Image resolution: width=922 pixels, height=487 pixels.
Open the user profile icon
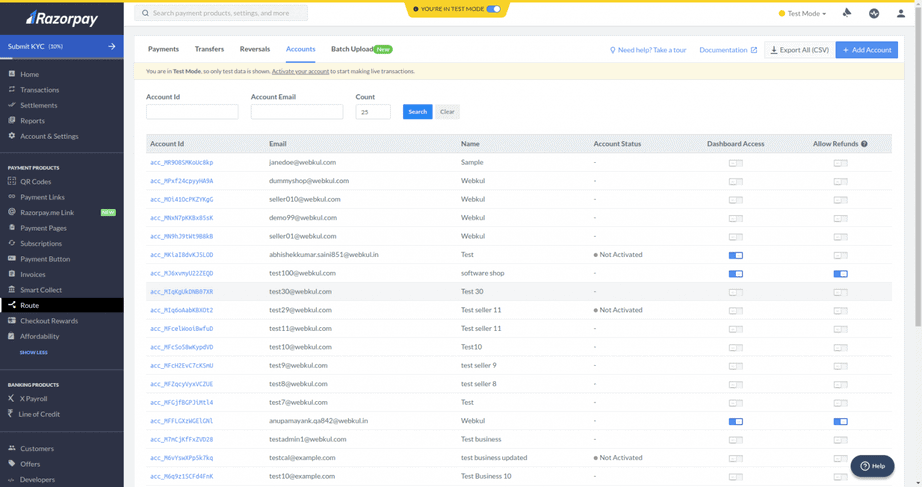901,13
